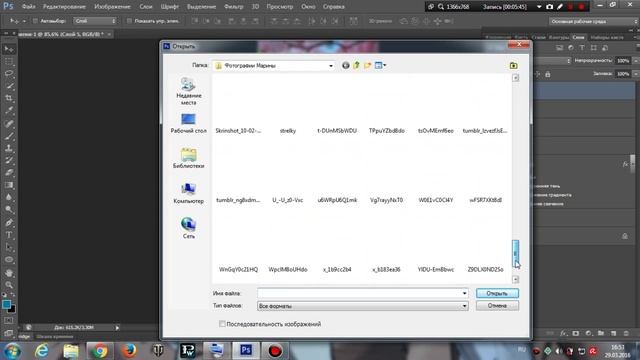
Task: Open Recent Places (Недавние места)
Action: coord(188,91)
